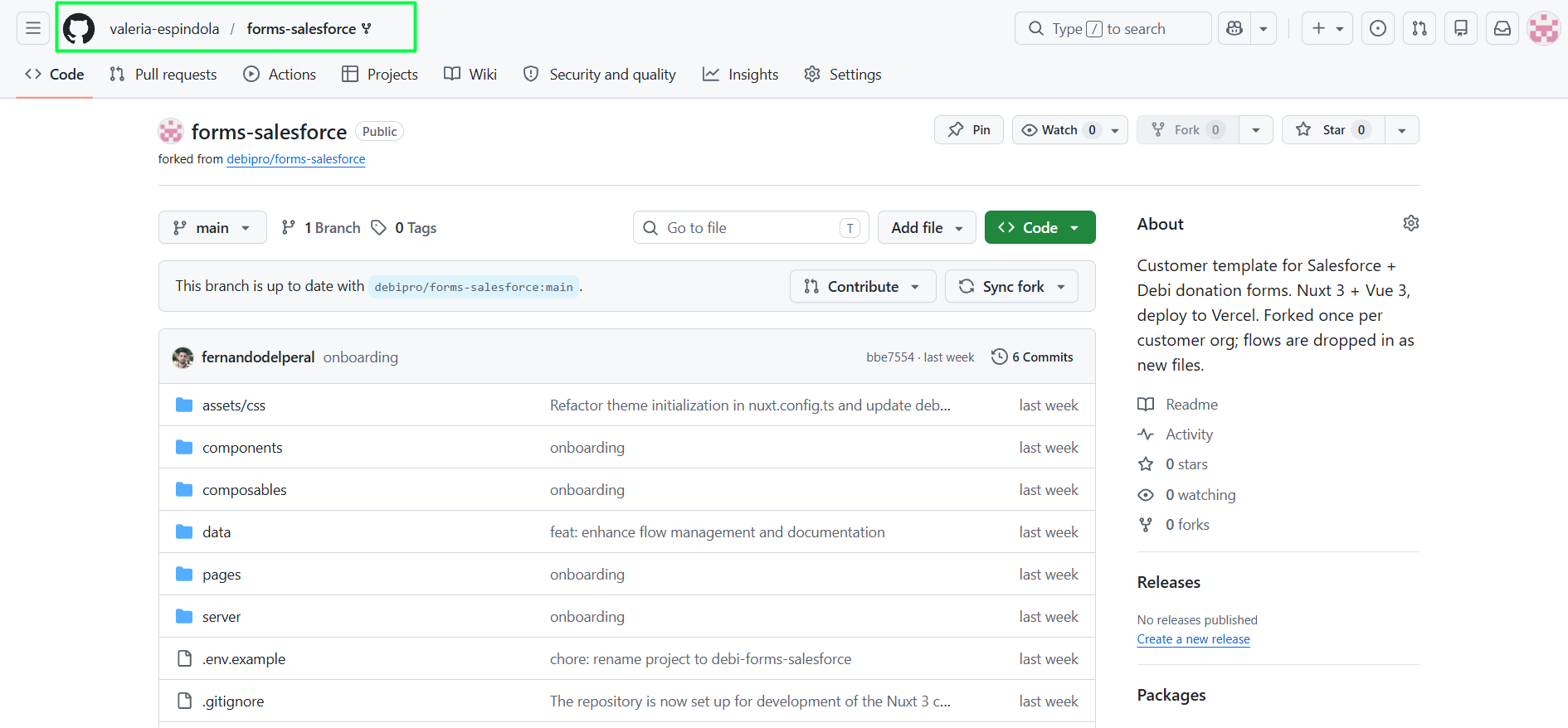The height and width of the screenshot is (728, 1568).
Task: Open the hamburger navigation menu
Action: [x=33, y=28]
